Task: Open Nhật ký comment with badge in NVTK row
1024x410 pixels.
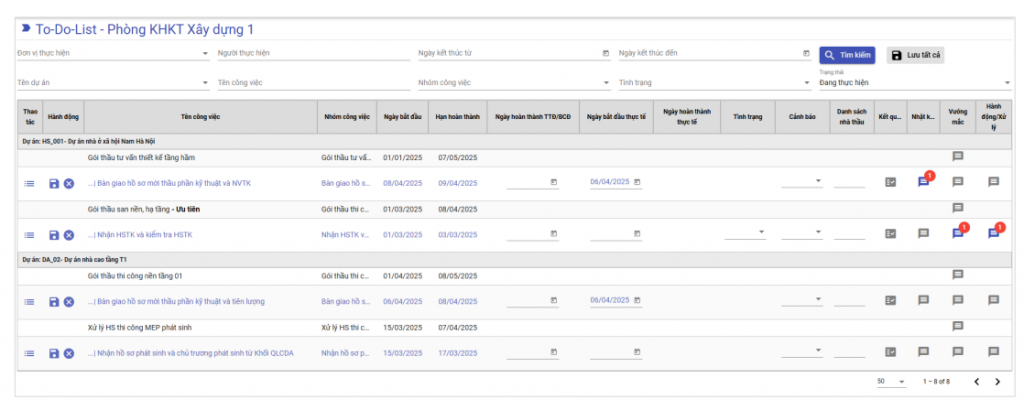Action: (x=923, y=182)
